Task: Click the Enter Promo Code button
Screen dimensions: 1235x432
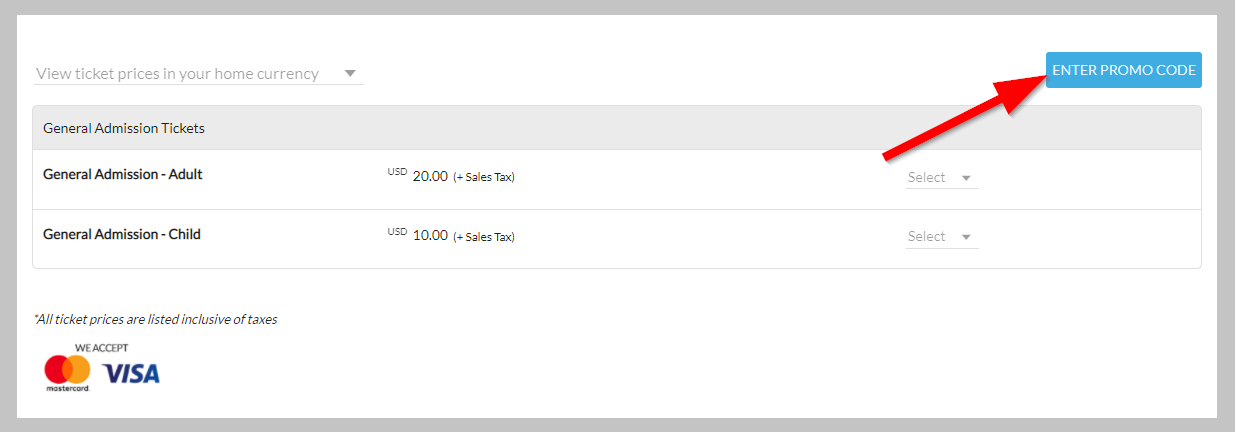Action: pos(1123,70)
